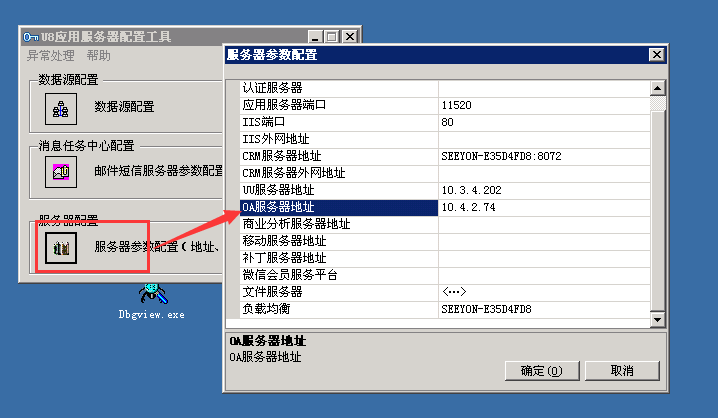Screen dimensions: 718x418
Task: Select the CRM服务器外网地址 row
Action: pos(445,173)
